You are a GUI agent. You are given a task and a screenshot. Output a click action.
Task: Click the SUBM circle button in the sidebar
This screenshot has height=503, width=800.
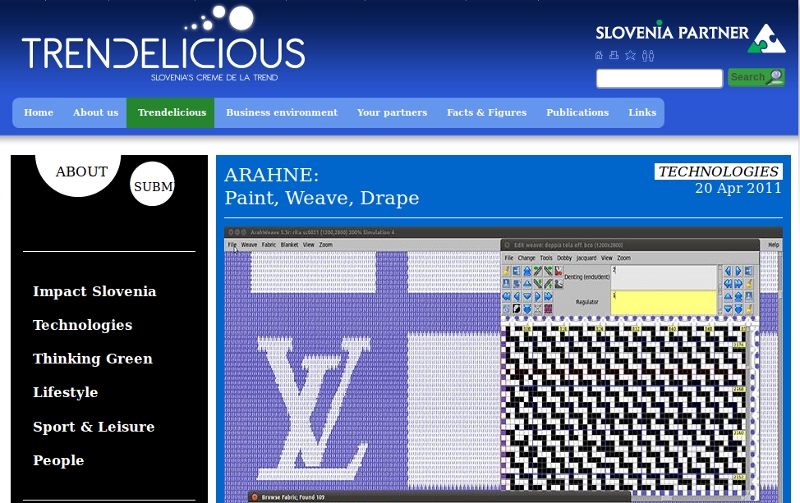tap(152, 184)
